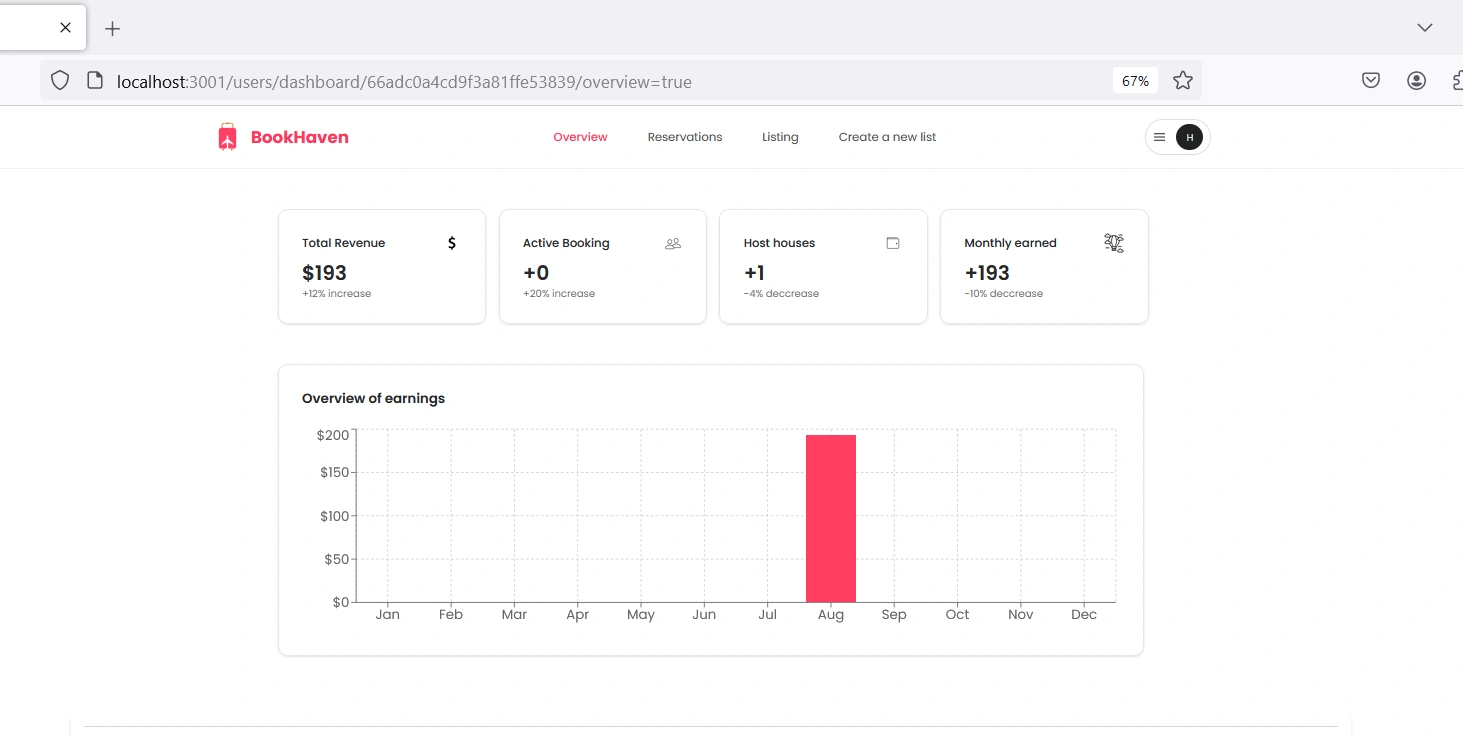This screenshot has width=1463, height=736.
Task: Open the Listing page
Action: coord(780,137)
